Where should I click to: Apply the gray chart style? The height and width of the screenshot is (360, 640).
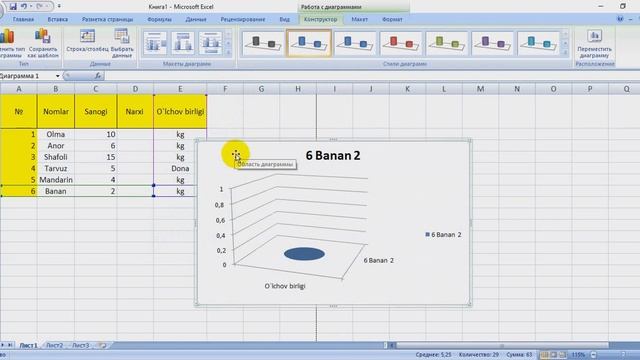pyautogui.click(x=262, y=43)
